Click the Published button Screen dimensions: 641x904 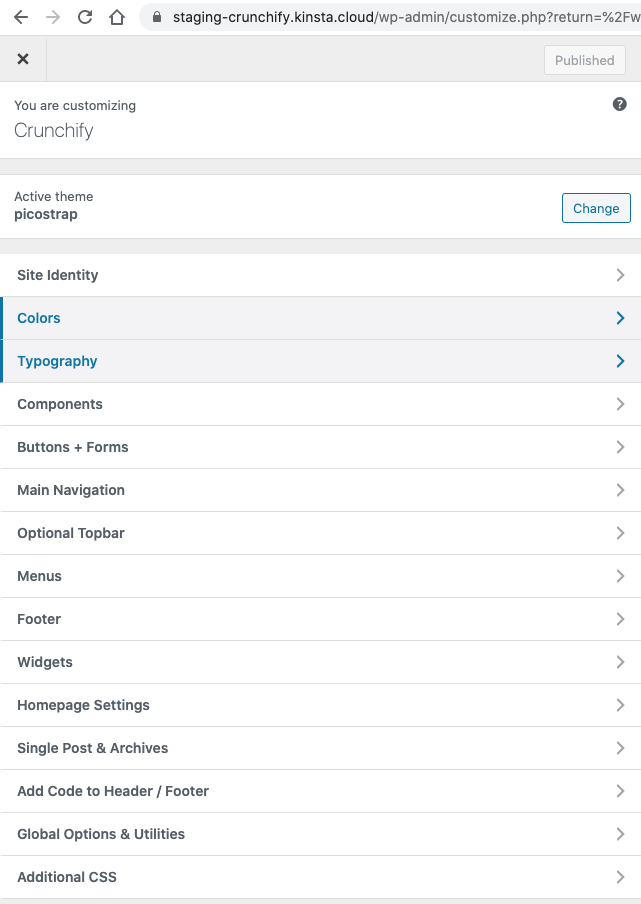point(585,60)
